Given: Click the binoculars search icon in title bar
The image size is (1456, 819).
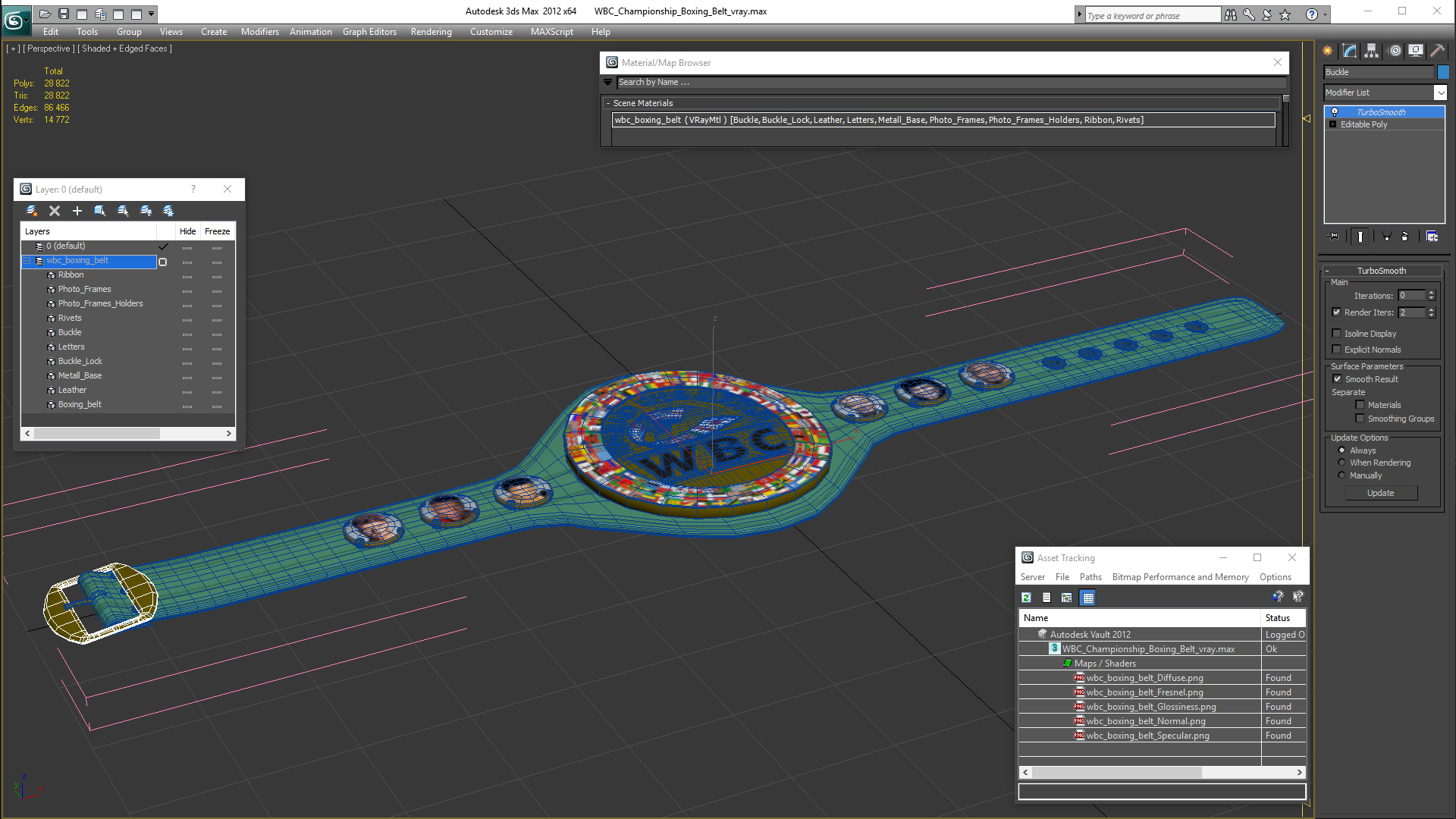Looking at the screenshot, I should tap(1231, 14).
